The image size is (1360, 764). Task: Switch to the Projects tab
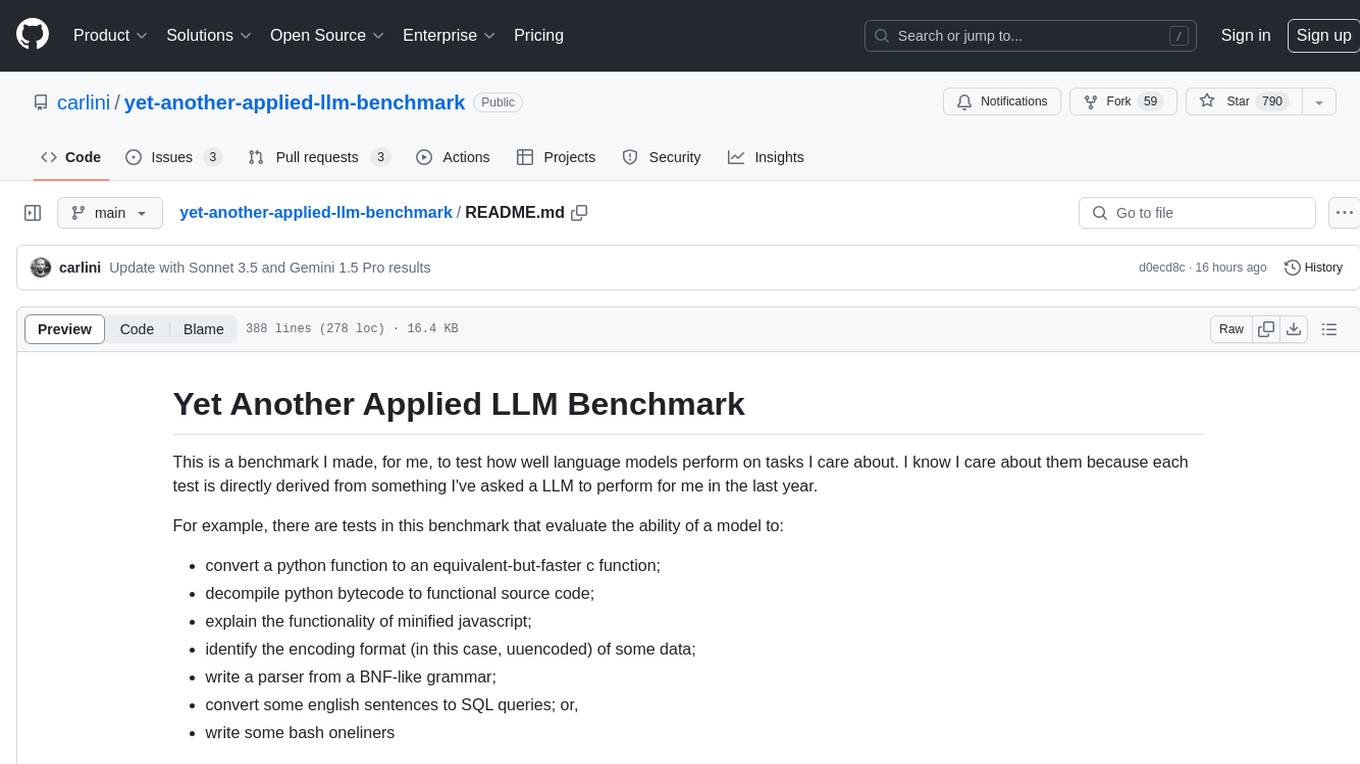pyautogui.click(x=556, y=157)
